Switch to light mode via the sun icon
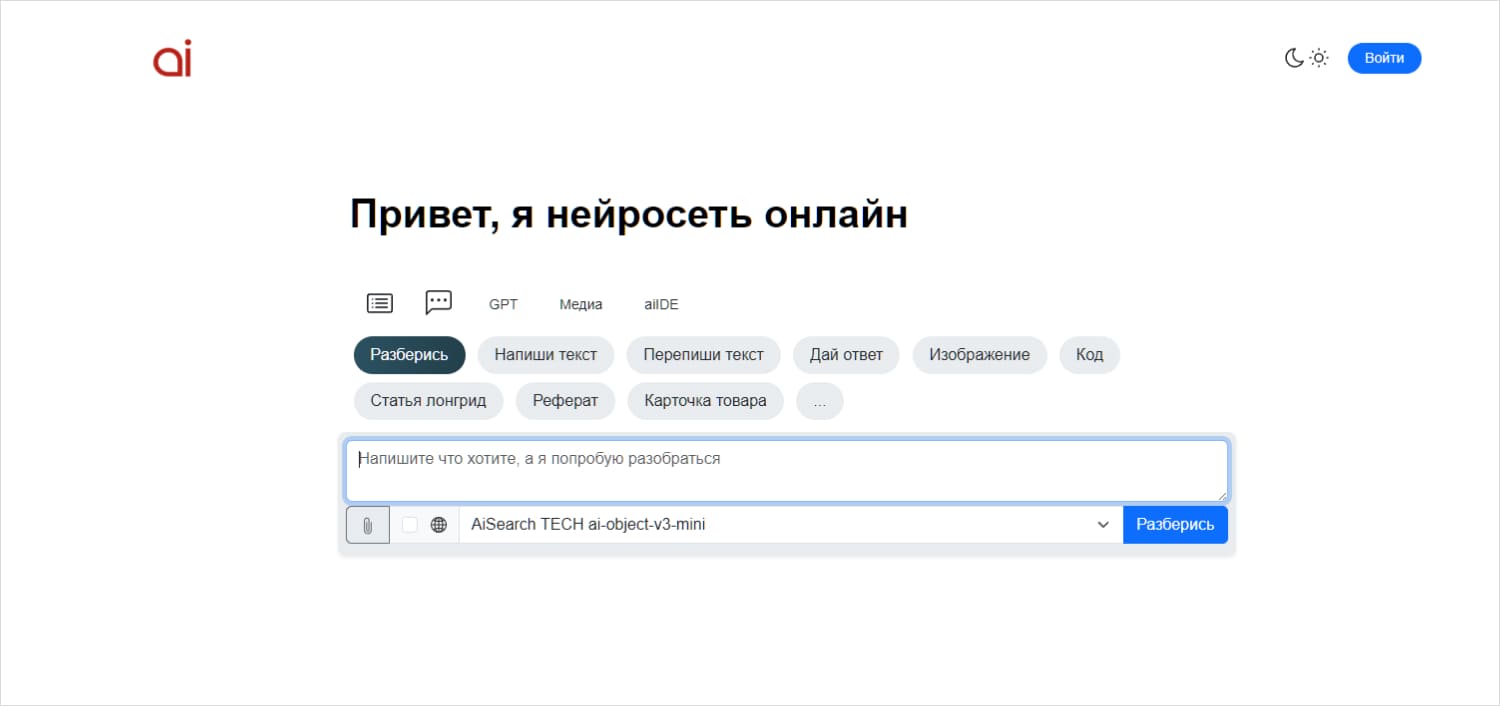 click(1319, 58)
